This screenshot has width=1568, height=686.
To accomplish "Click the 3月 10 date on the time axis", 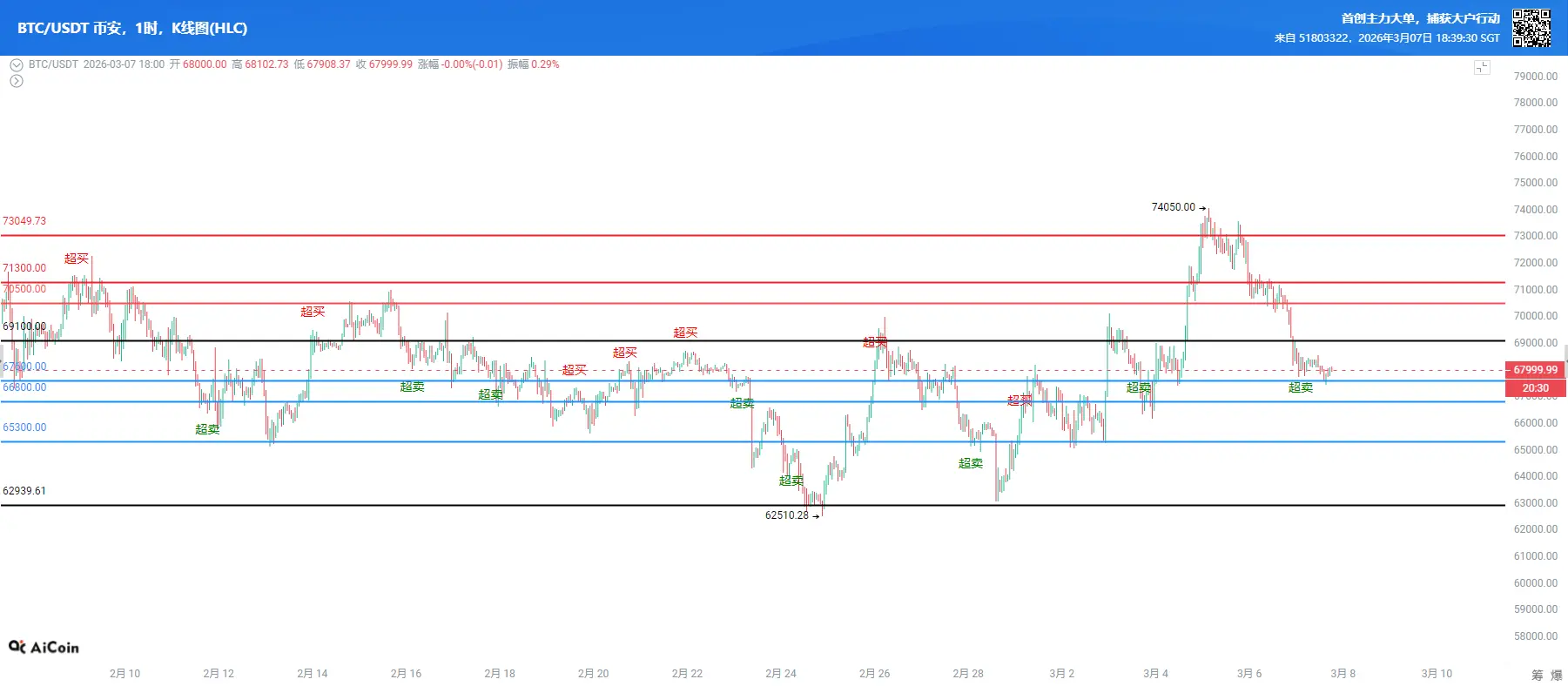I will (x=1437, y=674).
